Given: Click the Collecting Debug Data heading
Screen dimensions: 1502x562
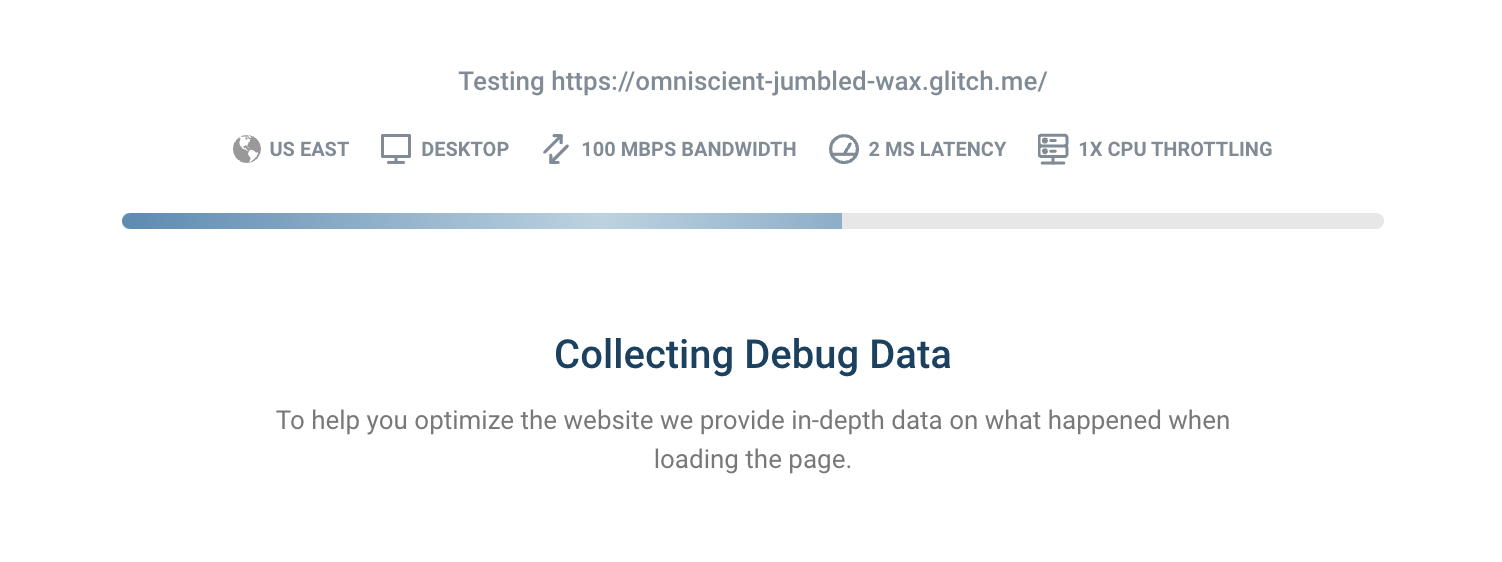Looking at the screenshot, I should 752,355.
